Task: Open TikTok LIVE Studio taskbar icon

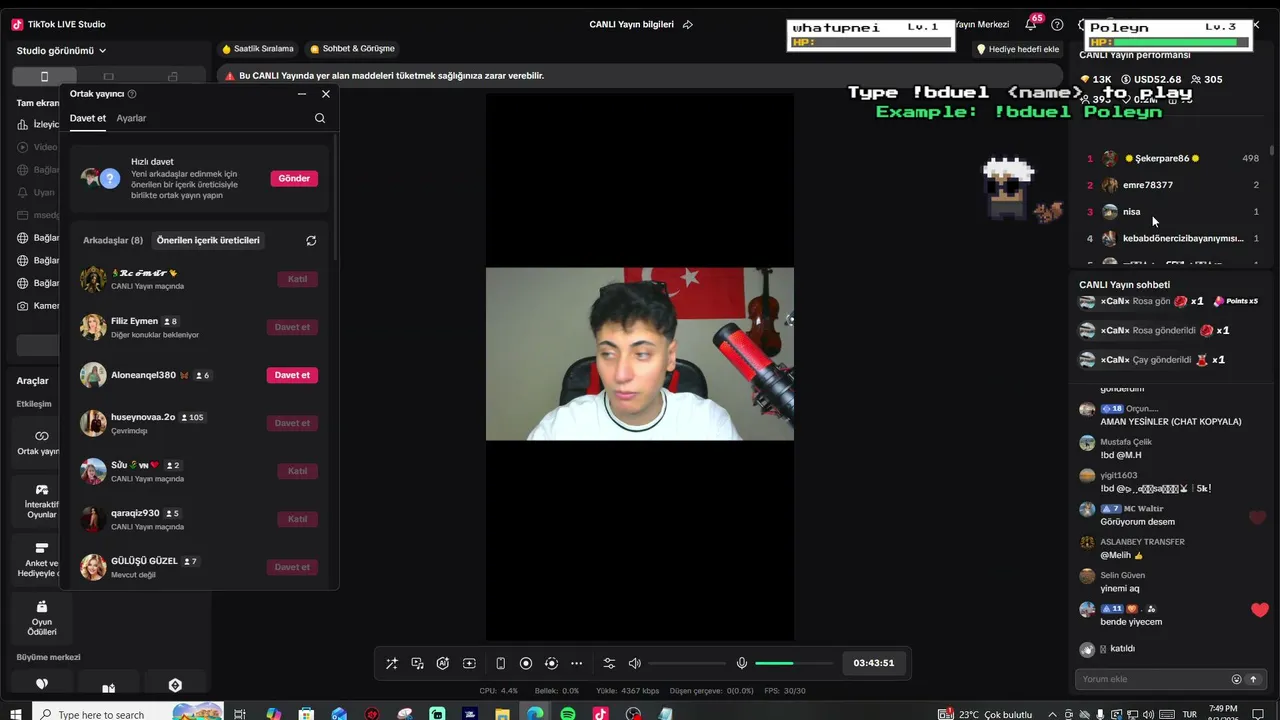Action: coord(600,714)
